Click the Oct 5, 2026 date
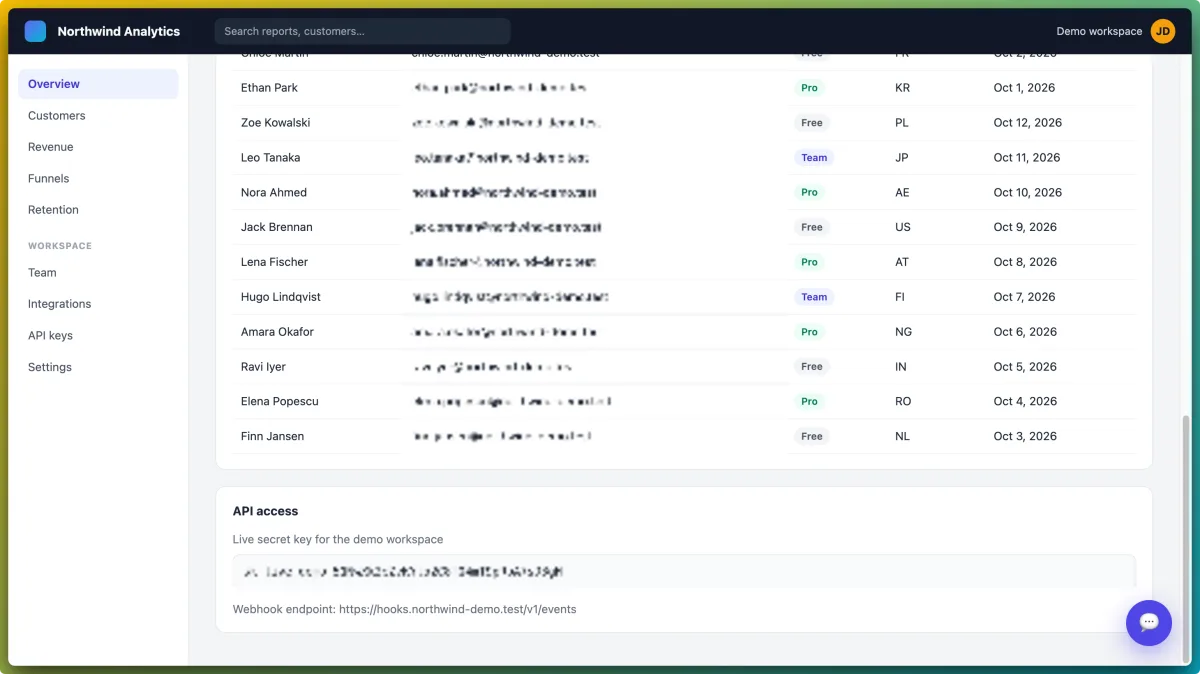The width and height of the screenshot is (1200, 674). (x=1025, y=367)
